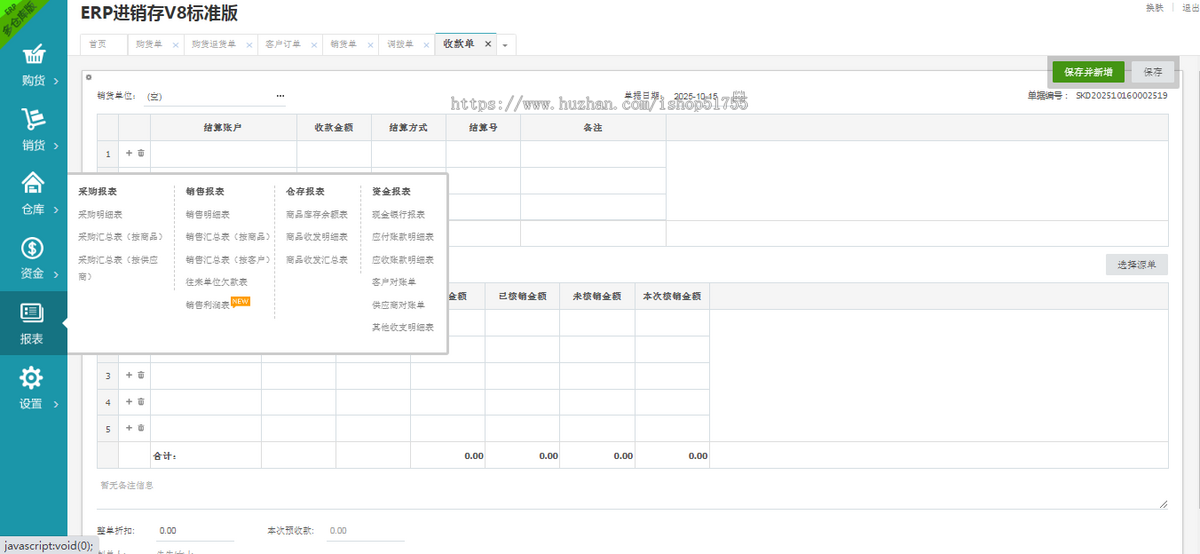1200x554 pixels.
Task: Add a row after source row 3
Action: (128, 375)
